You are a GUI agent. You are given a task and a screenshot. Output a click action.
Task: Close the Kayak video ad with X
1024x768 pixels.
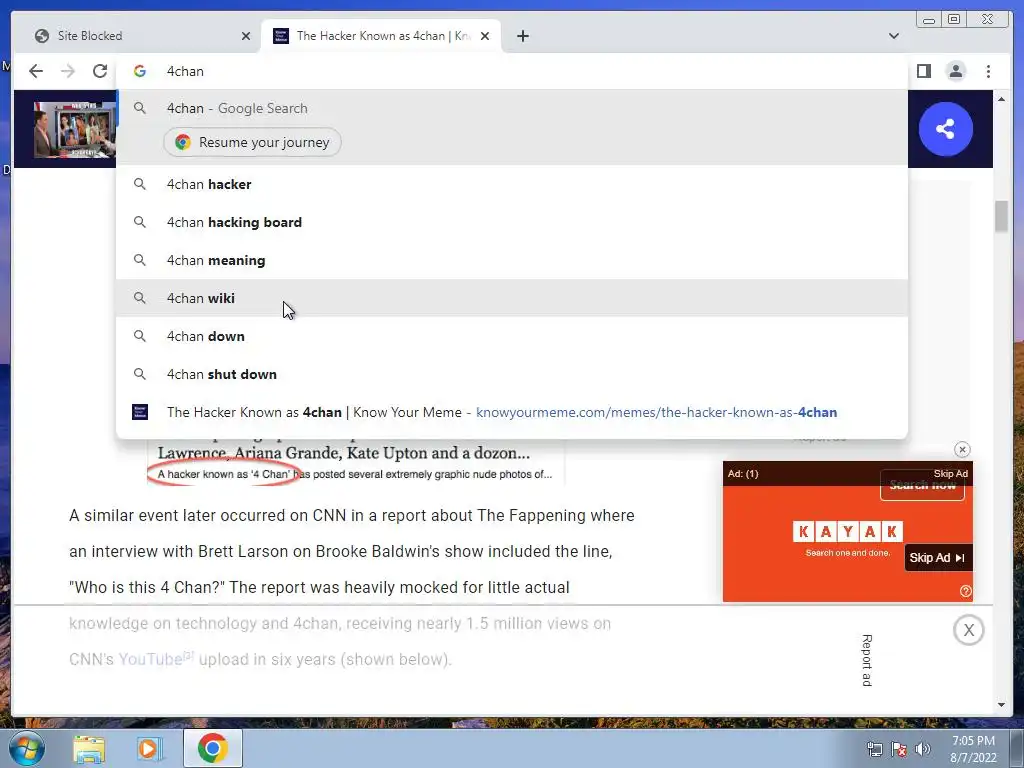(962, 449)
